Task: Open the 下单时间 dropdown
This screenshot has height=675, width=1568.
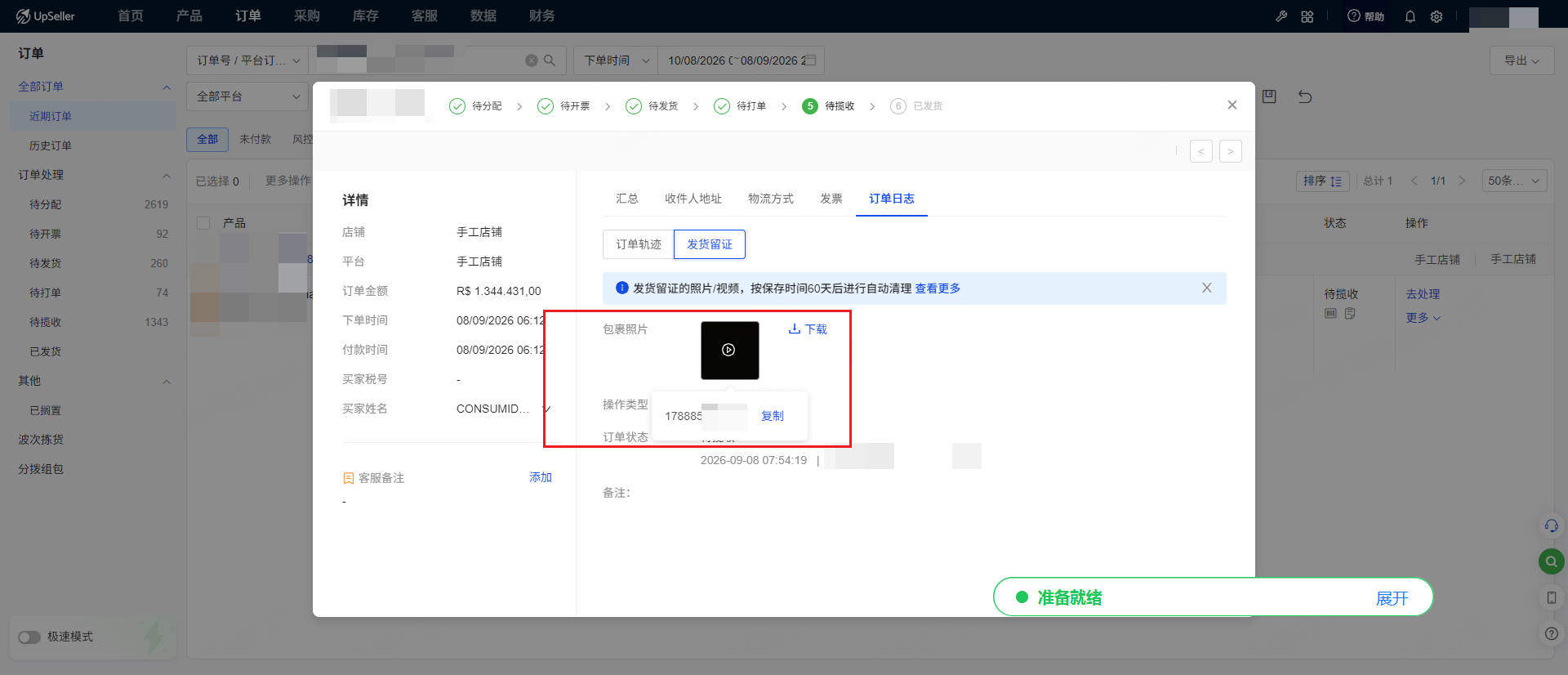Action: 616,60
